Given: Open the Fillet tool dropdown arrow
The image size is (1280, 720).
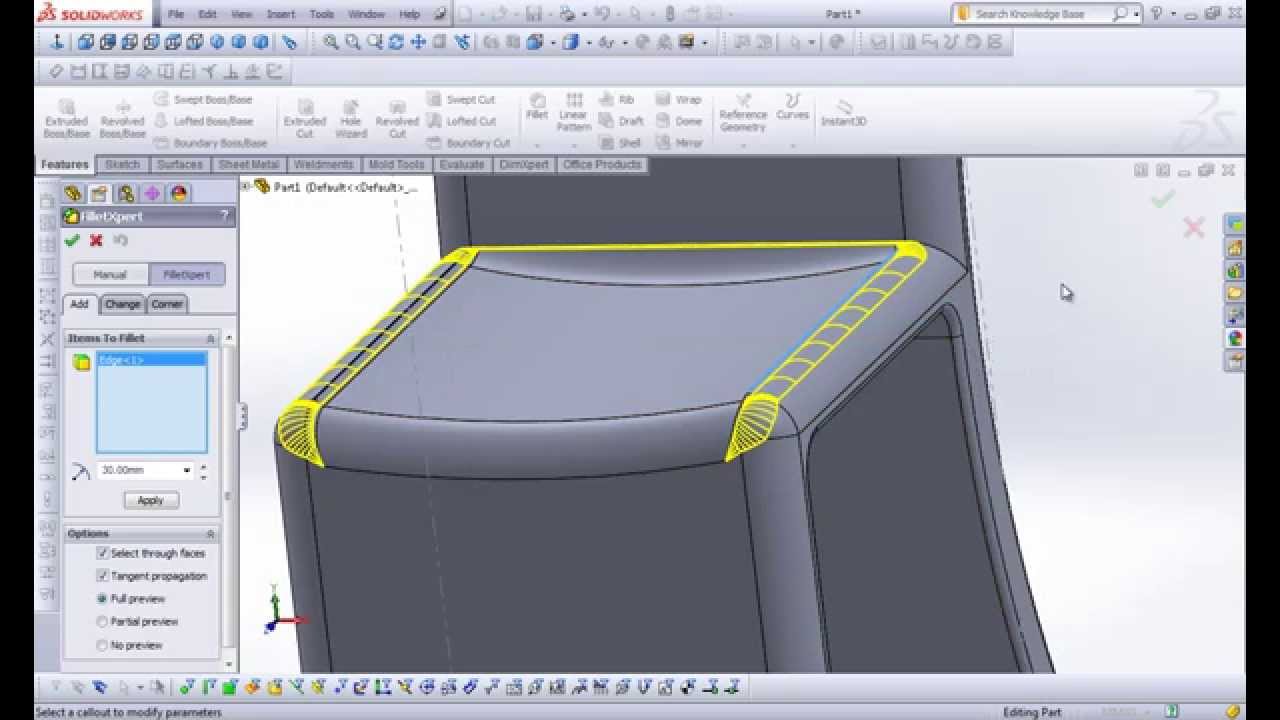Looking at the screenshot, I should click(x=537, y=144).
